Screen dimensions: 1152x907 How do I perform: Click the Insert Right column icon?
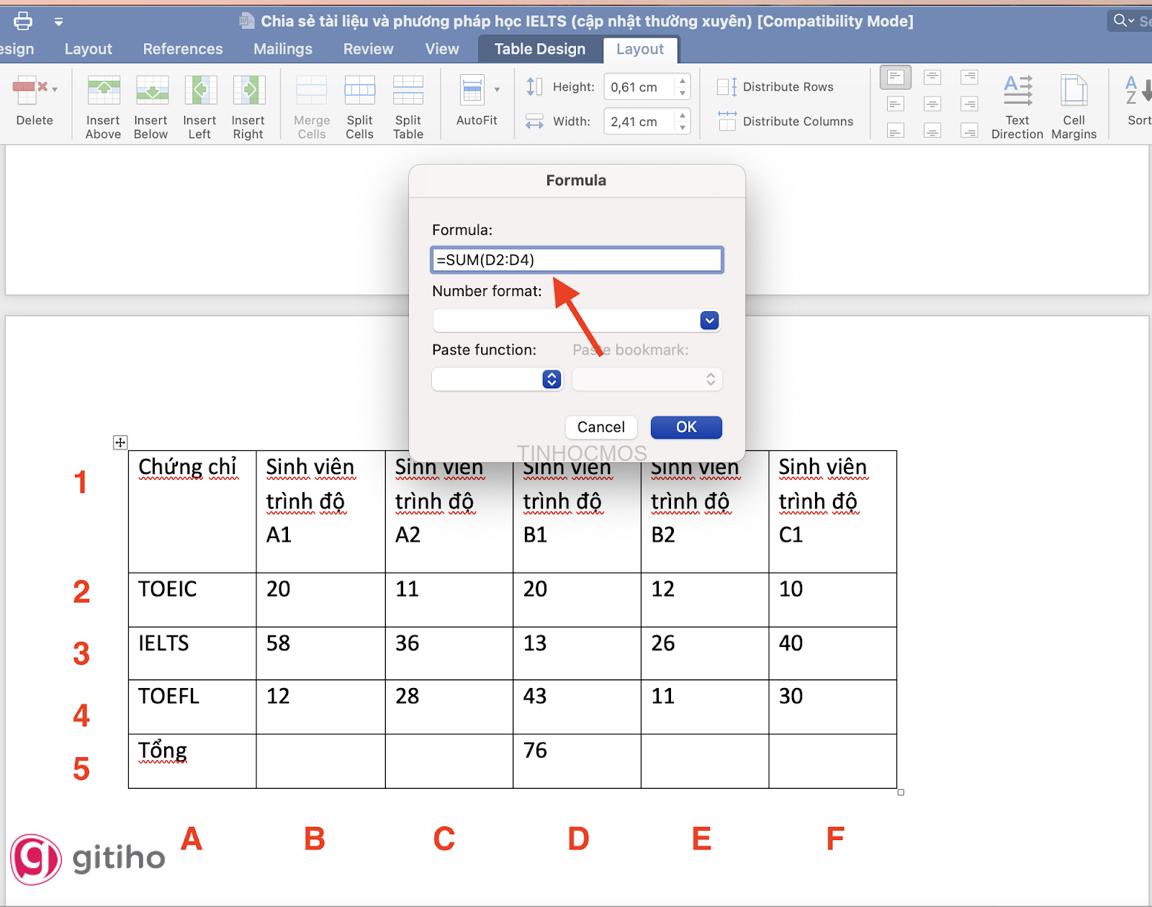(x=248, y=92)
